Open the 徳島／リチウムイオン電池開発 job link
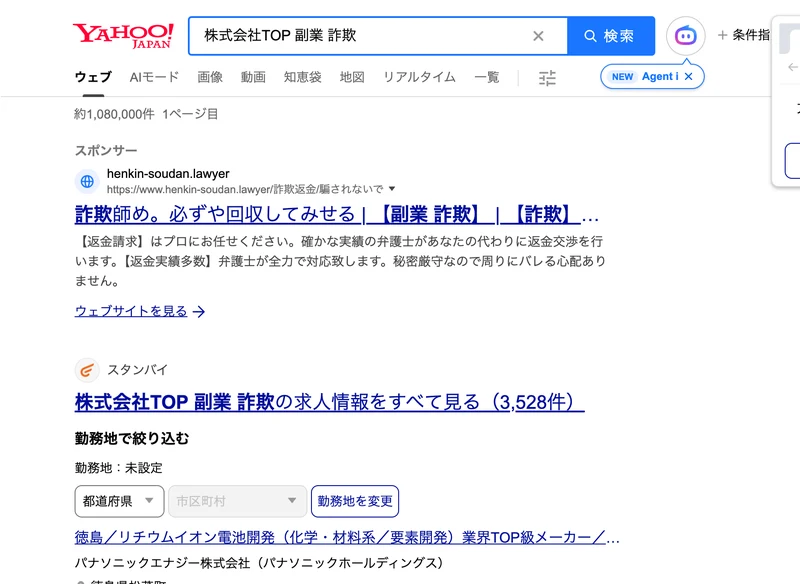 pos(347,538)
